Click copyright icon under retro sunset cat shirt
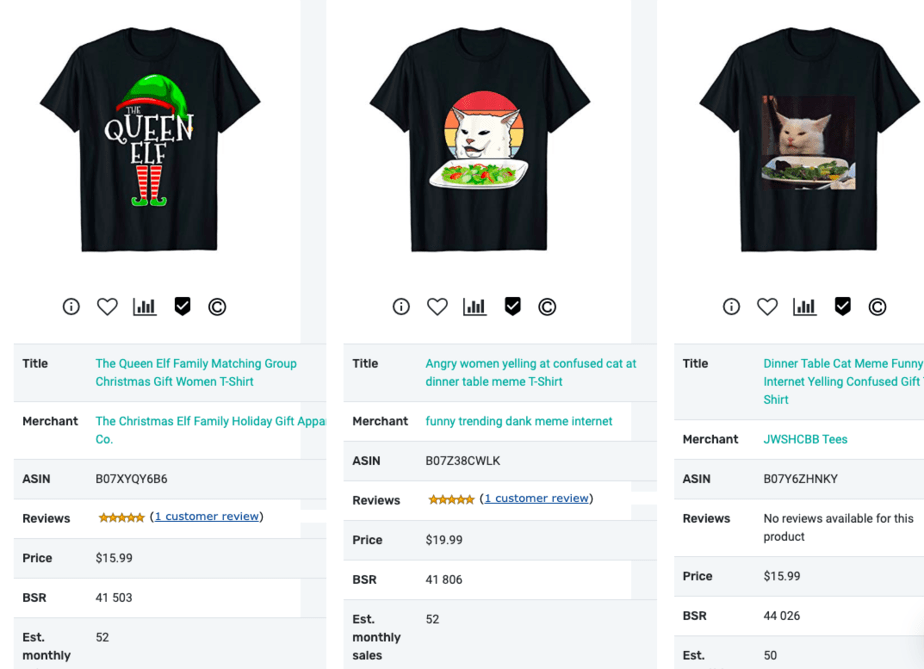Viewport: 924px width, 669px height. (547, 307)
